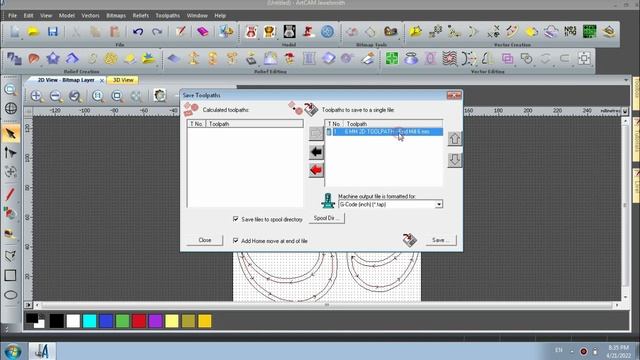Click the four-arrow transform icon in Vector Editing toolbar
Image resolution: width=640 pixels, height=360 pixels.
tap(584, 58)
